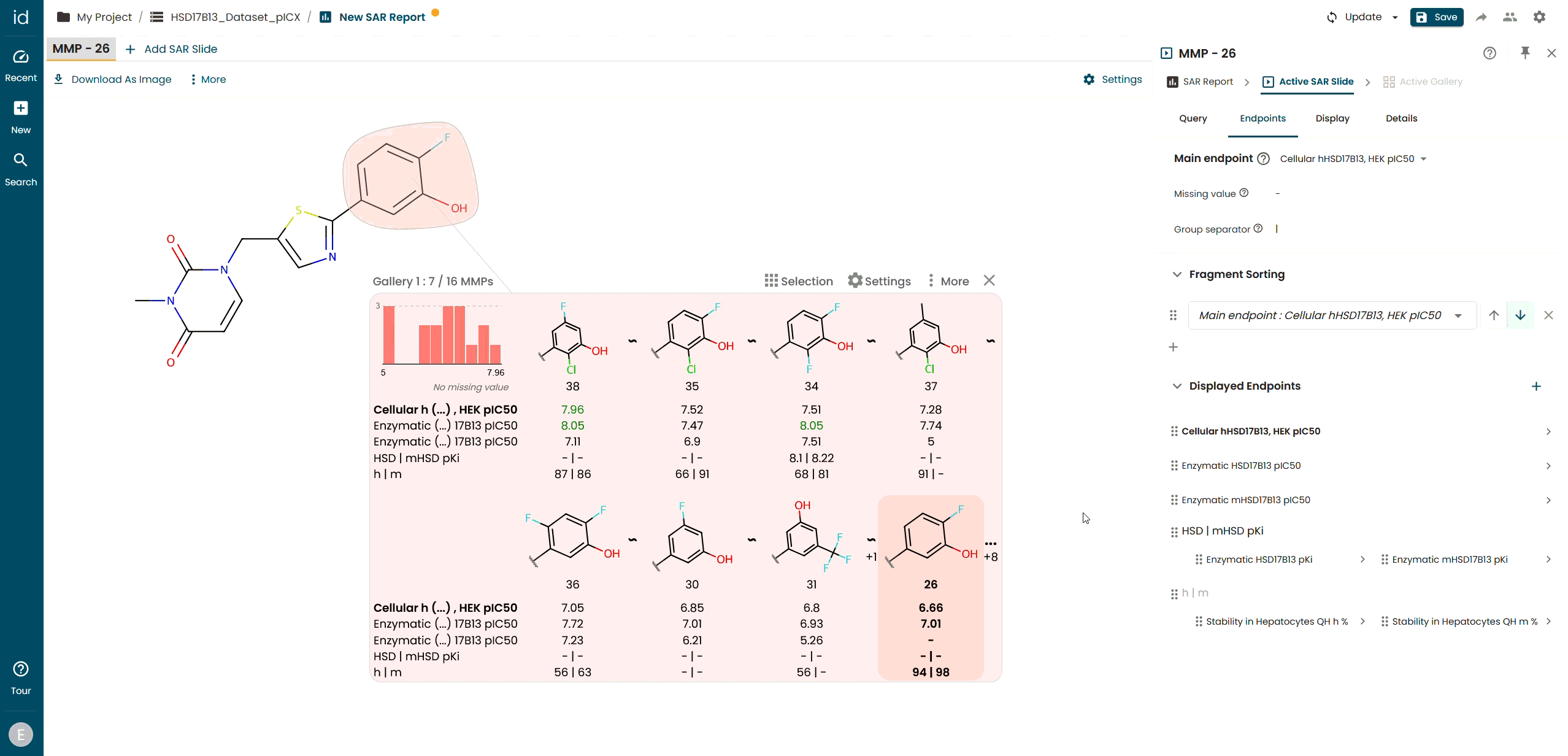The height and width of the screenshot is (756, 1568).
Task: Remove the fragment sorting criterion
Action: [x=1548, y=315]
